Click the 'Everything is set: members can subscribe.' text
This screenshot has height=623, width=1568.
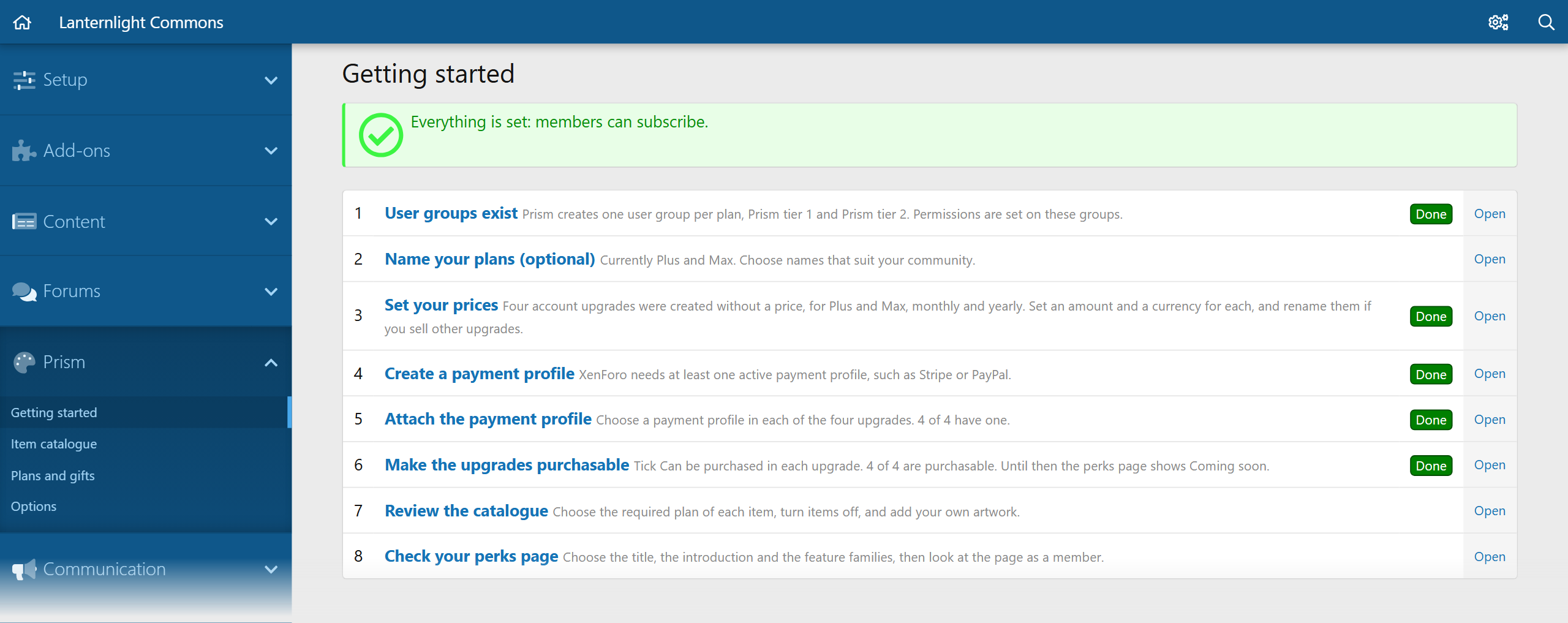point(559,122)
